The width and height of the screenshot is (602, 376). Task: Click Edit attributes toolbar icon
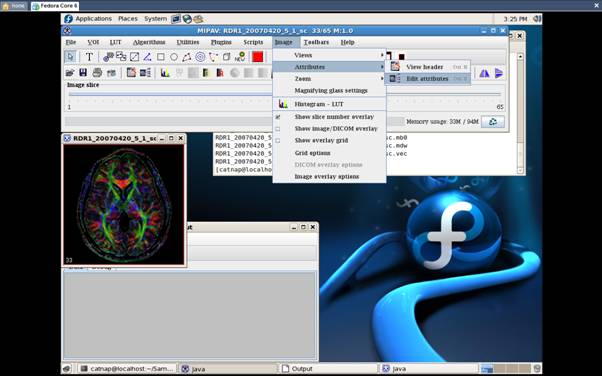pyautogui.click(x=145, y=73)
